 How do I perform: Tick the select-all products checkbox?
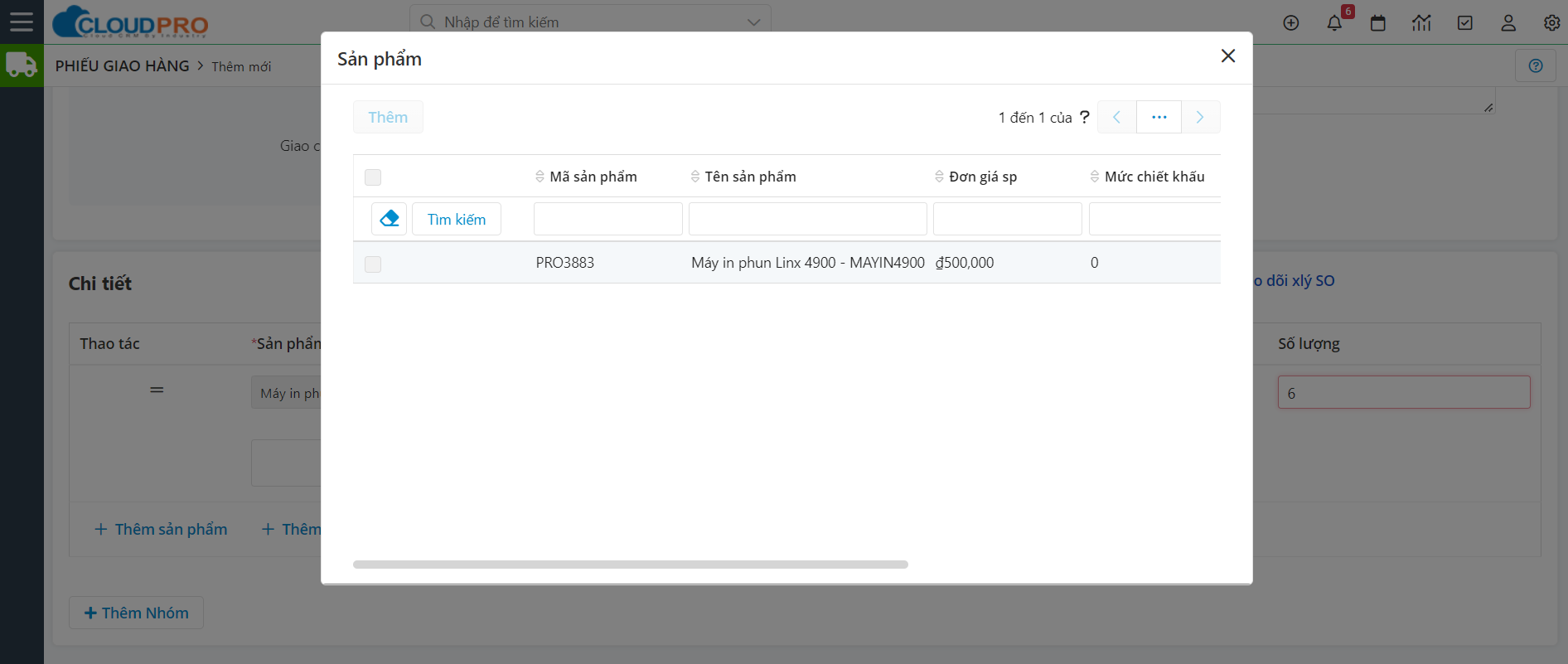pyautogui.click(x=373, y=177)
